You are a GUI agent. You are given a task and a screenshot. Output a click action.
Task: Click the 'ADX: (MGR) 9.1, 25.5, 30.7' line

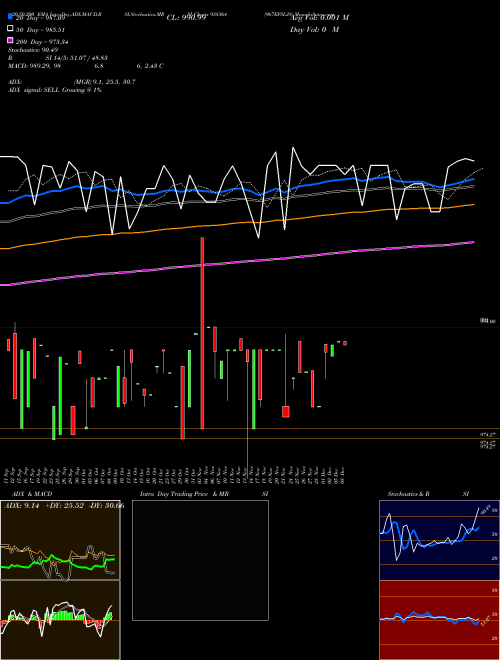coord(72,82)
